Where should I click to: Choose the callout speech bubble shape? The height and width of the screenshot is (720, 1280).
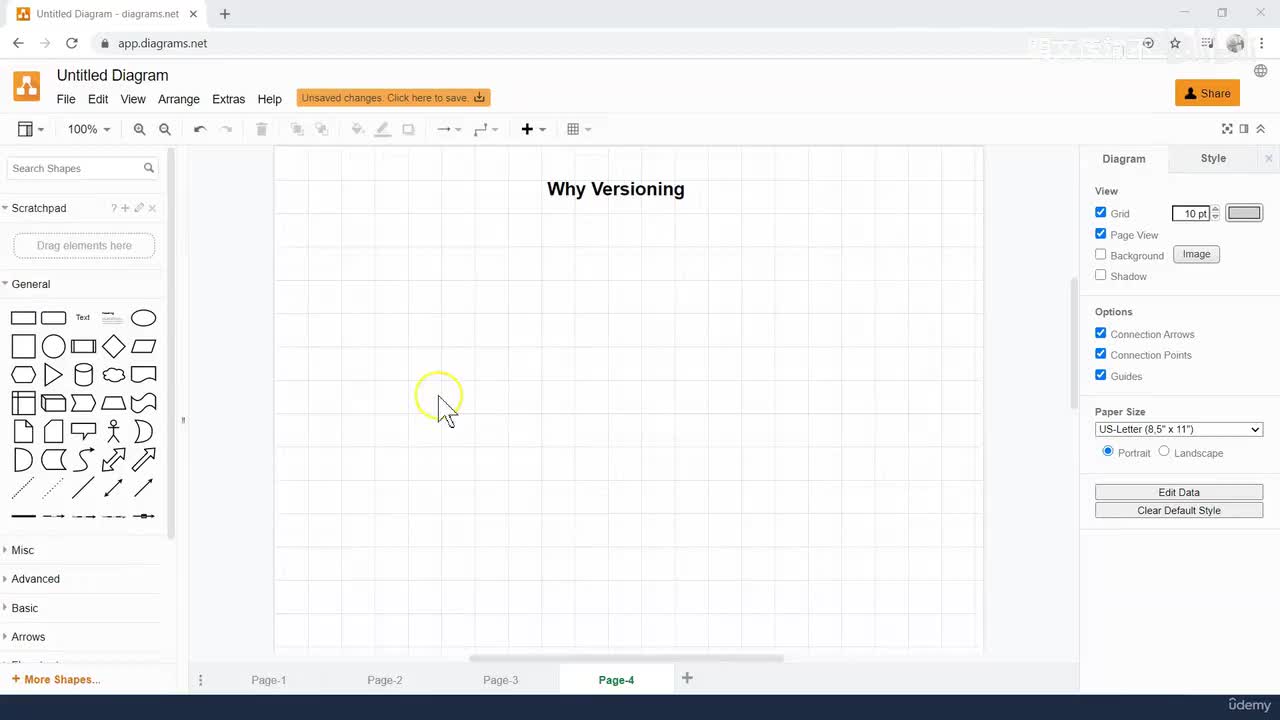(x=84, y=432)
